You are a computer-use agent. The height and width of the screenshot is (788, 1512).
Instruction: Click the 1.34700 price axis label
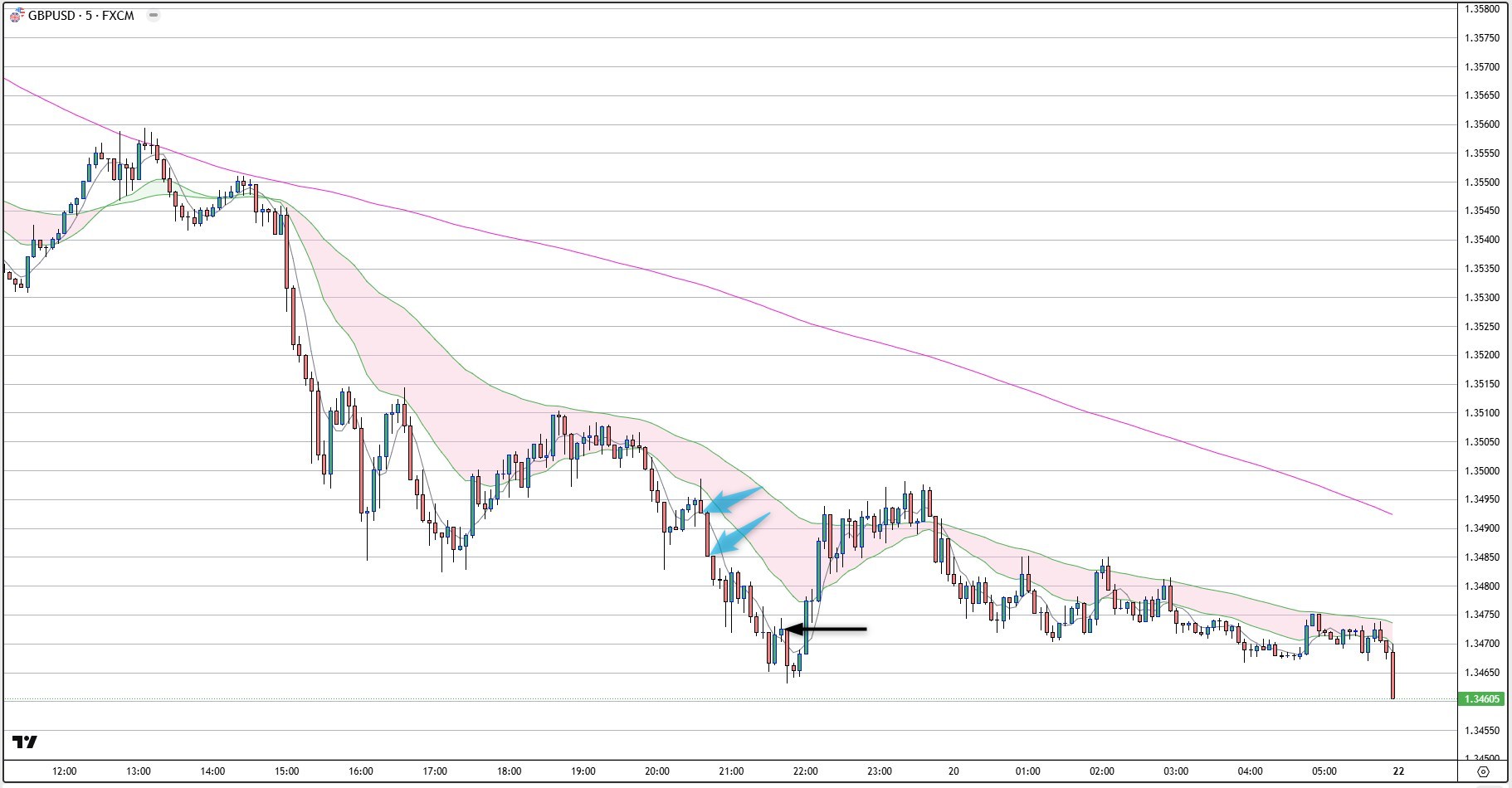pyautogui.click(x=1481, y=644)
